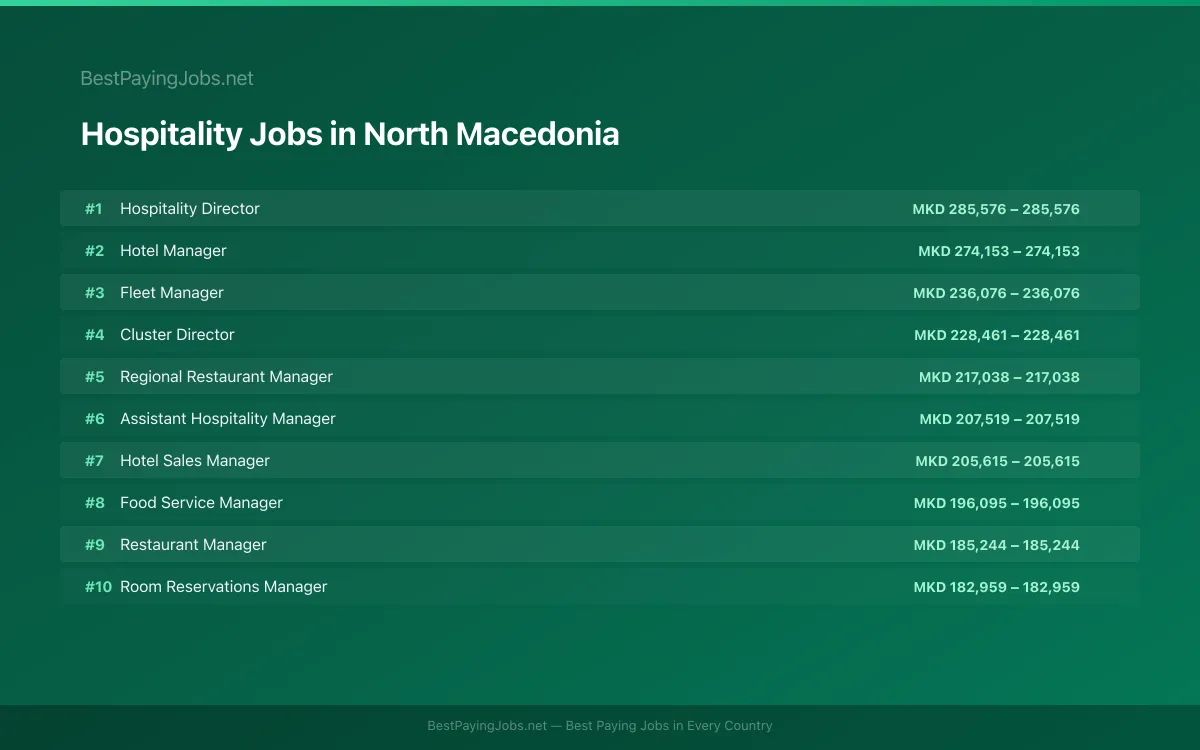Image resolution: width=1200 pixels, height=750 pixels.
Task: Select the Fleet Manager job title
Action: 172,292
